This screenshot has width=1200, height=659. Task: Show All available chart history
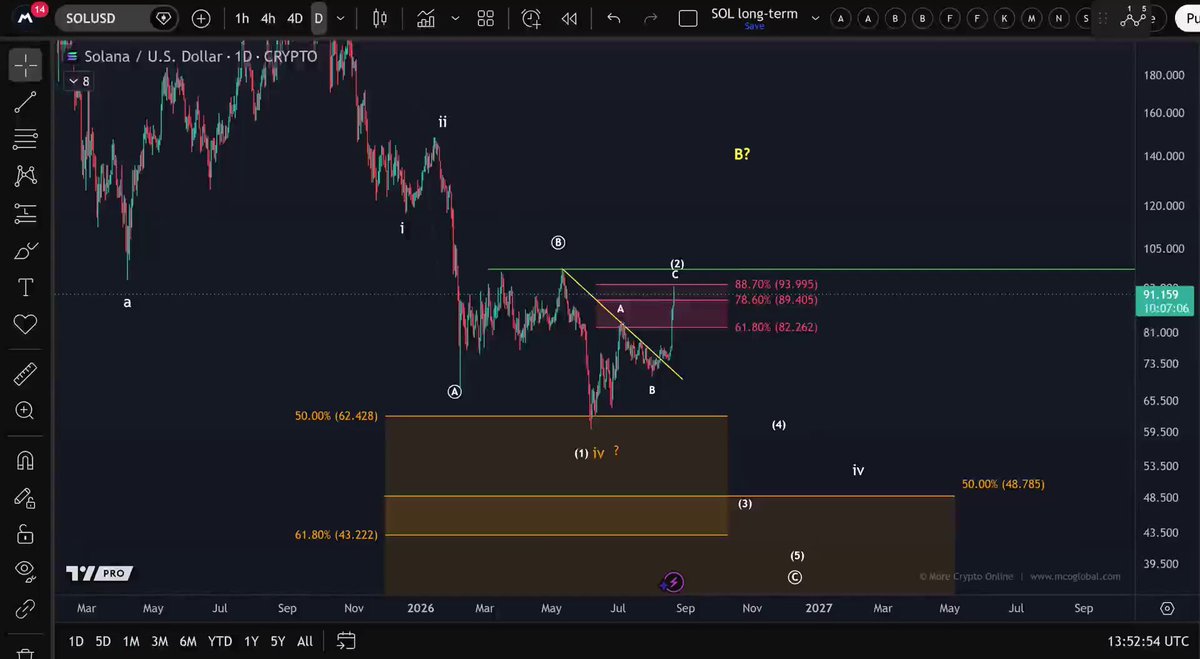[305, 641]
